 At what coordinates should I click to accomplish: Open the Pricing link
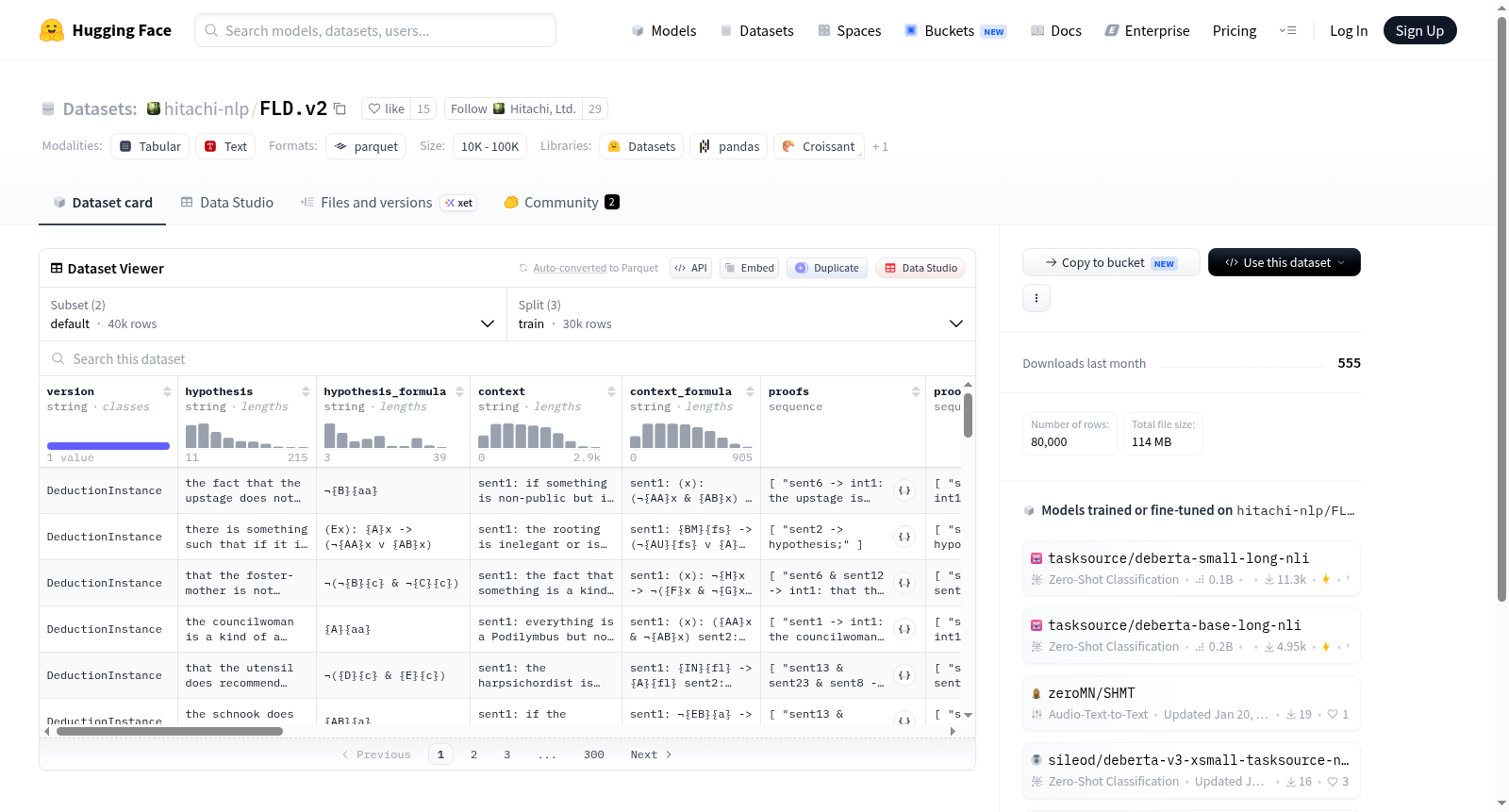click(1235, 30)
